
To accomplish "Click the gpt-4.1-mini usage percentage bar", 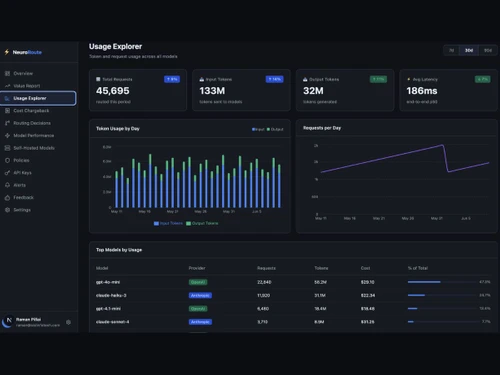I will point(442,309).
